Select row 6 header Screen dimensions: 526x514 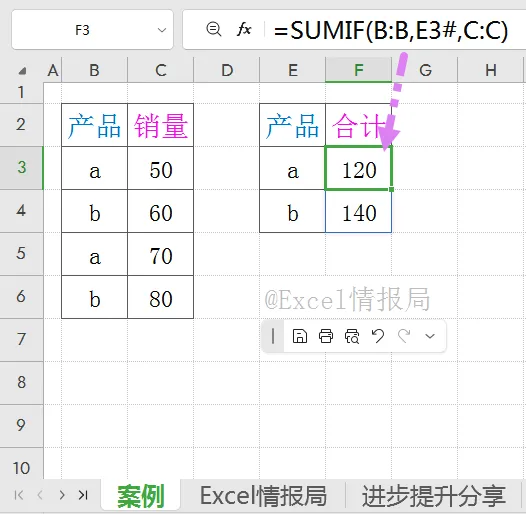point(21,297)
